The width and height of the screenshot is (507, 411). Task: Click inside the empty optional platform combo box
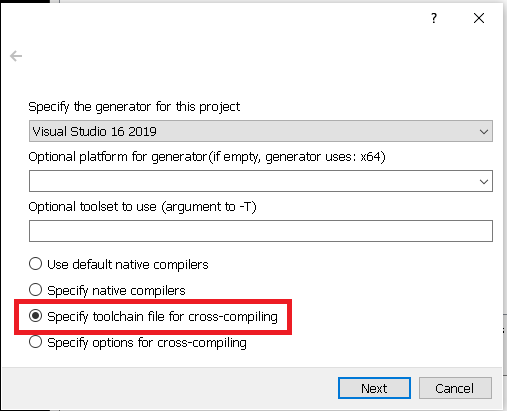point(261,181)
